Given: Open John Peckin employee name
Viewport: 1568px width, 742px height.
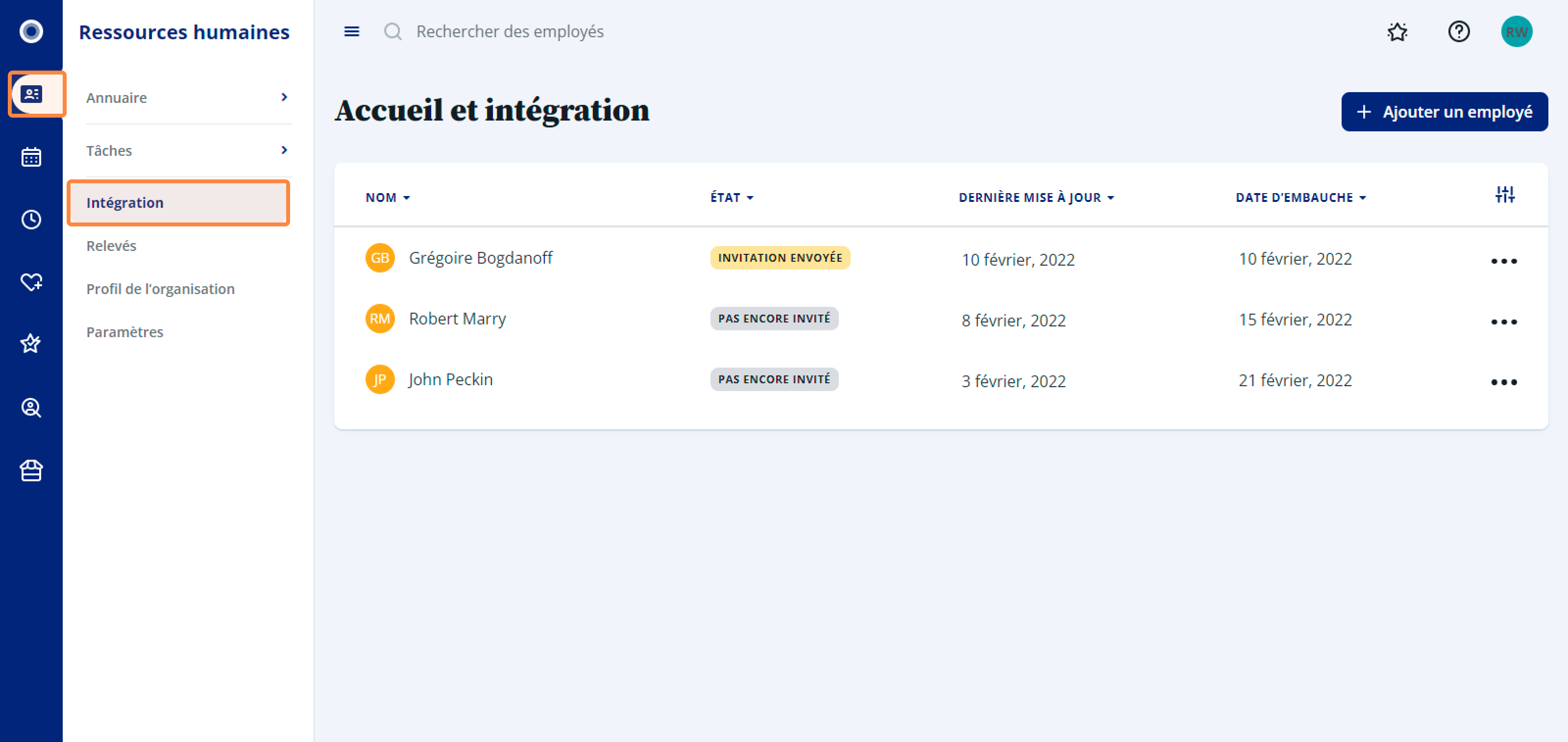Looking at the screenshot, I should click(450, 379).
